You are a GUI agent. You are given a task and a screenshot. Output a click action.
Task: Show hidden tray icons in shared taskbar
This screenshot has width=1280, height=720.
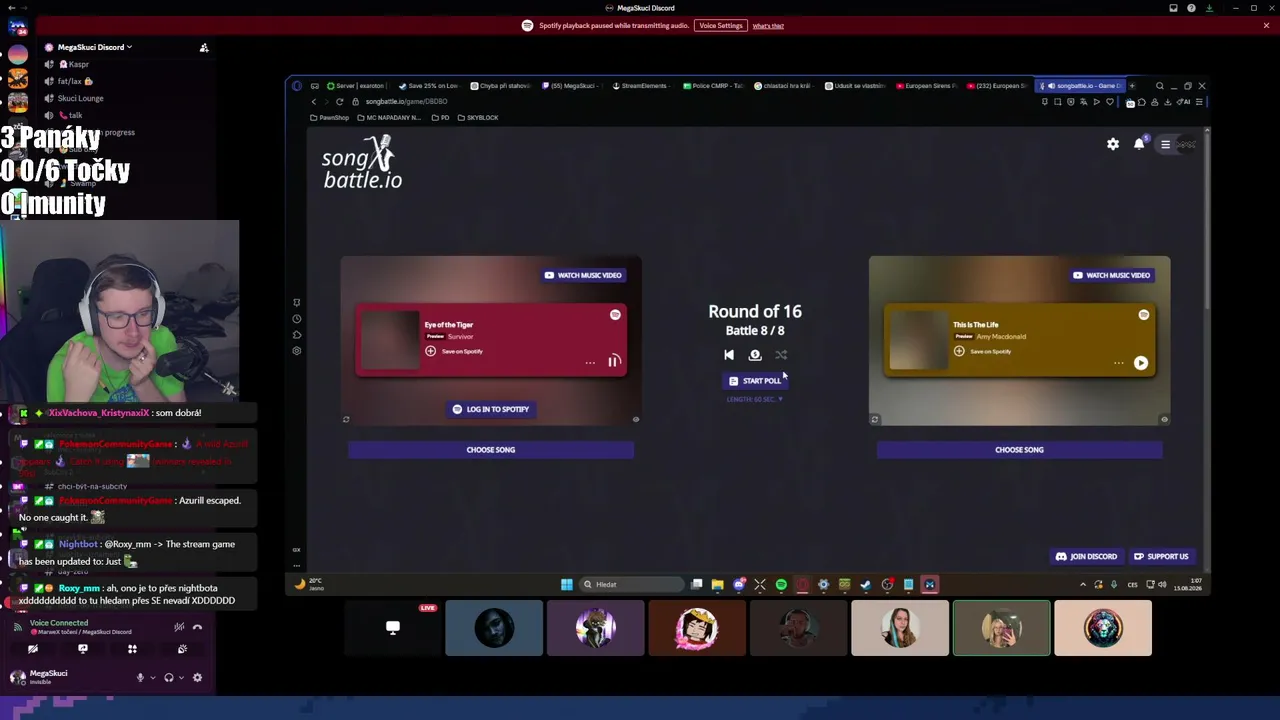[1083, 585]
